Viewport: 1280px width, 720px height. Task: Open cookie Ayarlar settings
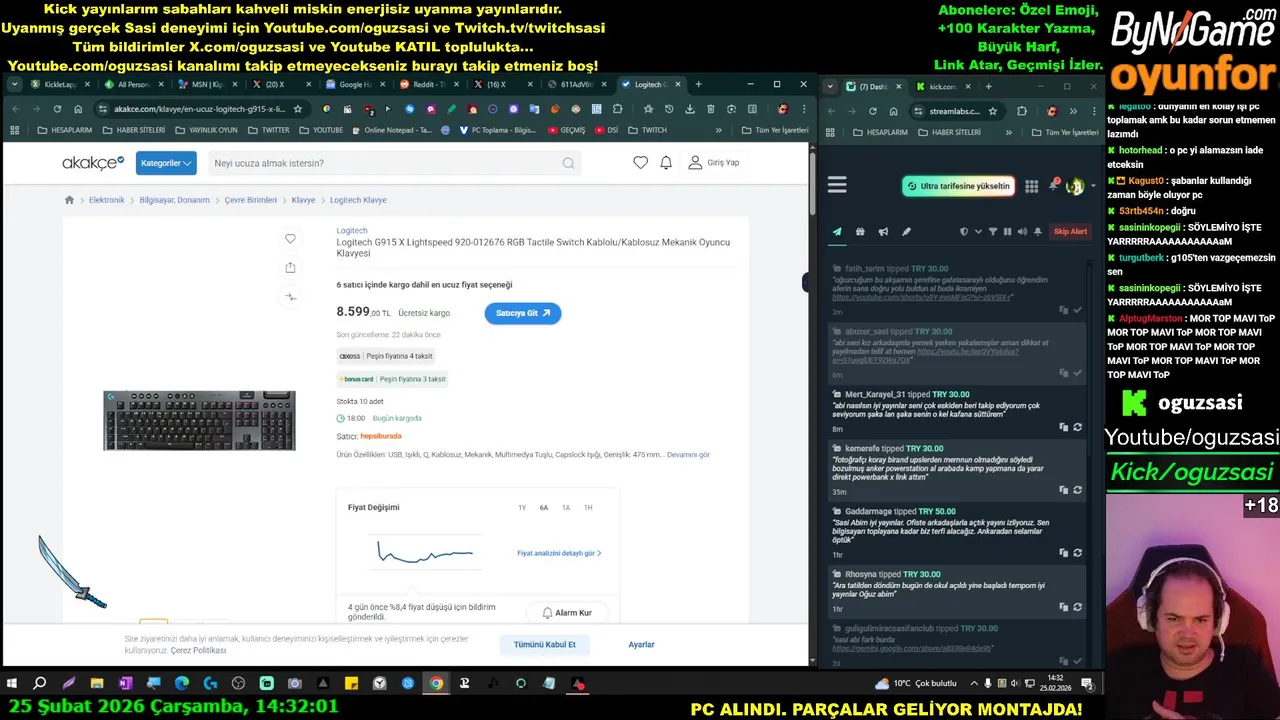click(641, 645)
